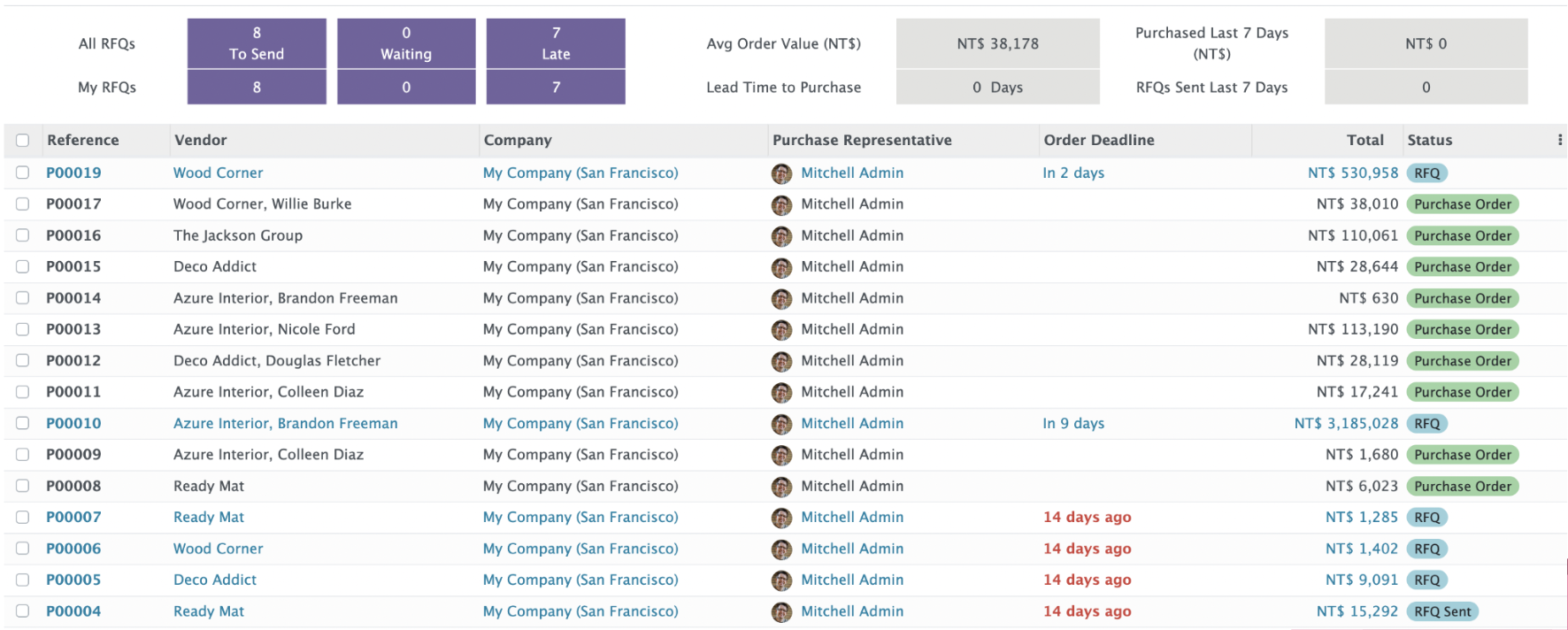Click the My RFQs Waiting count tile
This screenshot has height=630, width=1568.
point(406,88)
